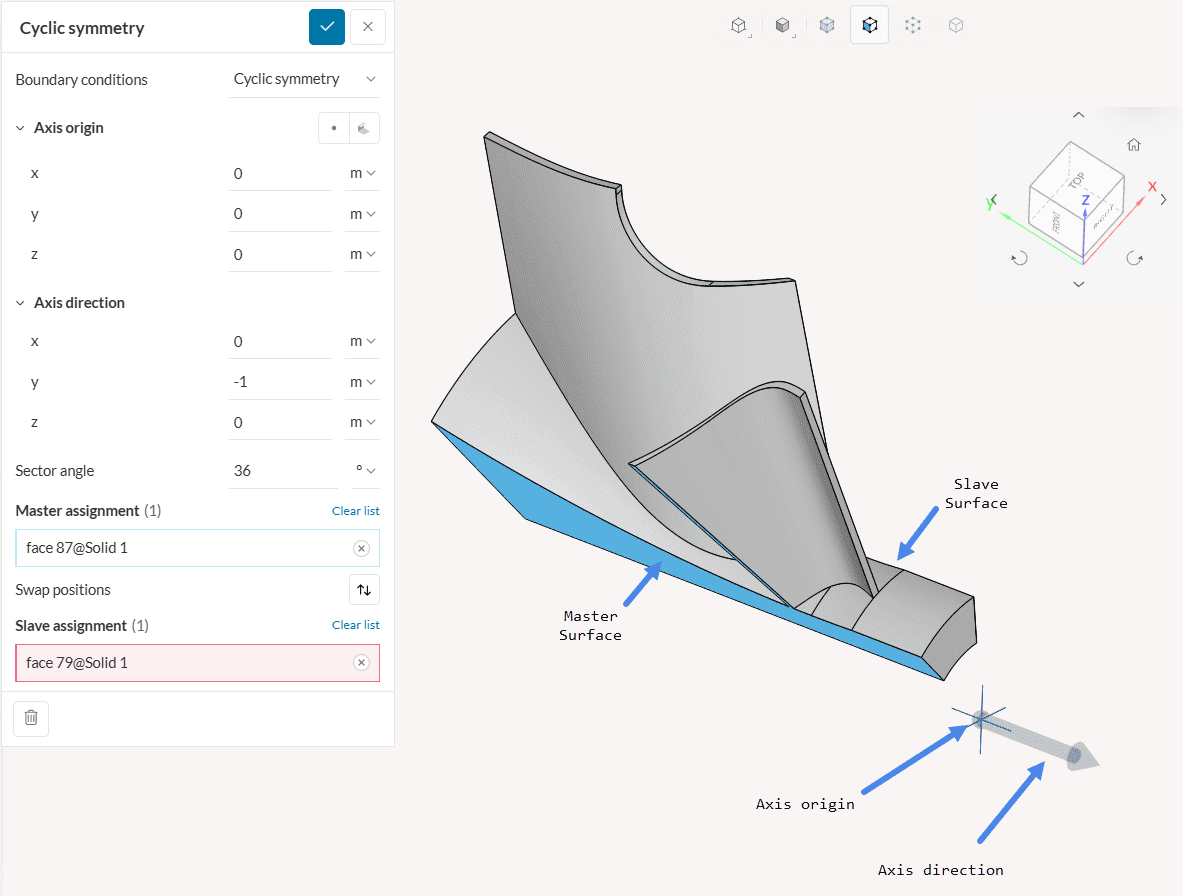This screenshot has height=896, width=1183.
Task: Open the Sector angle unit dropdown
Action: coord(365,471)
